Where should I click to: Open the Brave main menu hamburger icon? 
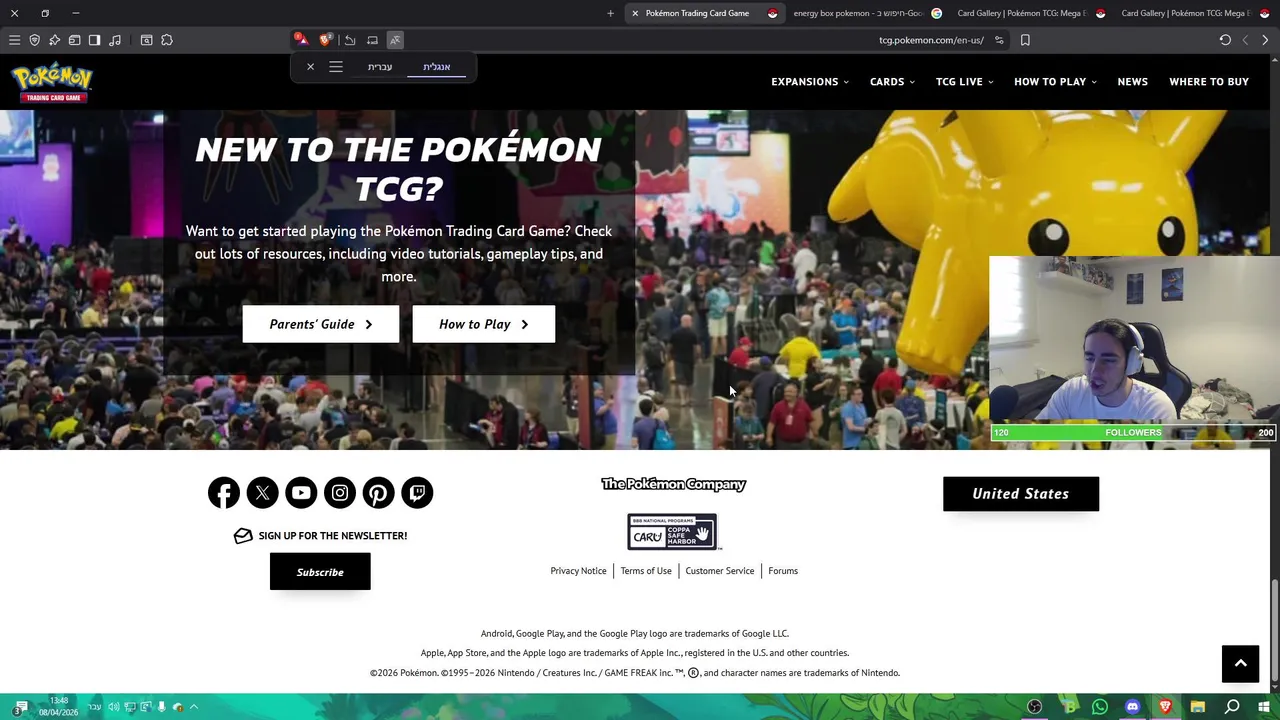pos(14,40)
